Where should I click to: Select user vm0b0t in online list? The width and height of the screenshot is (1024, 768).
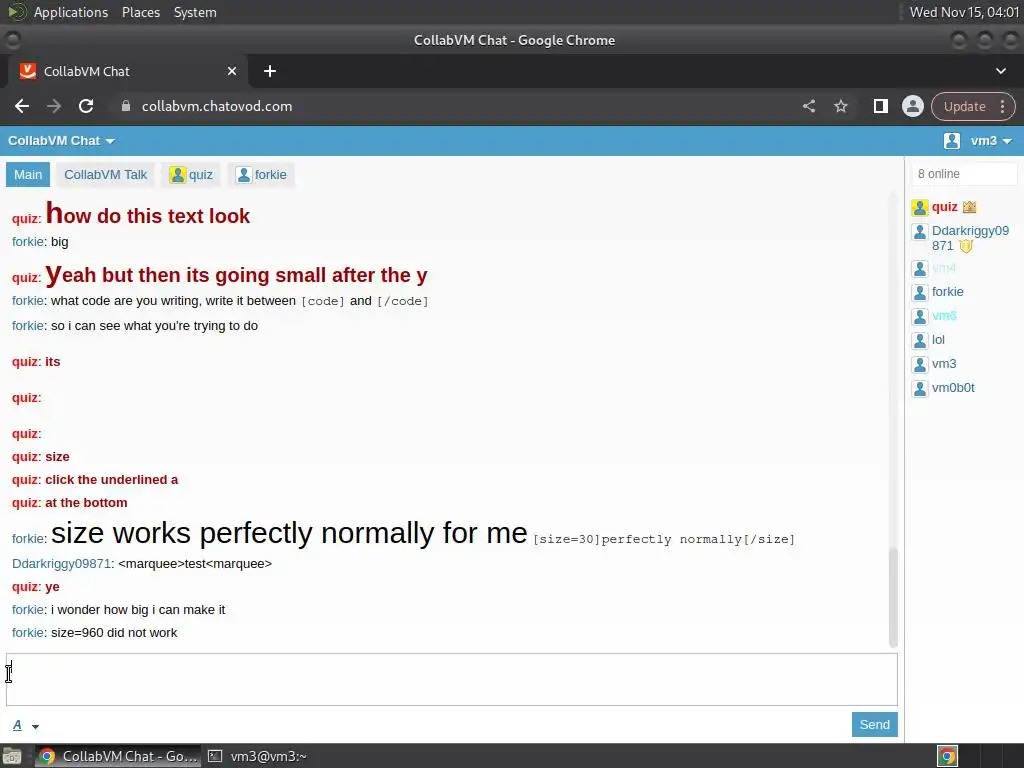pos(953,388)
